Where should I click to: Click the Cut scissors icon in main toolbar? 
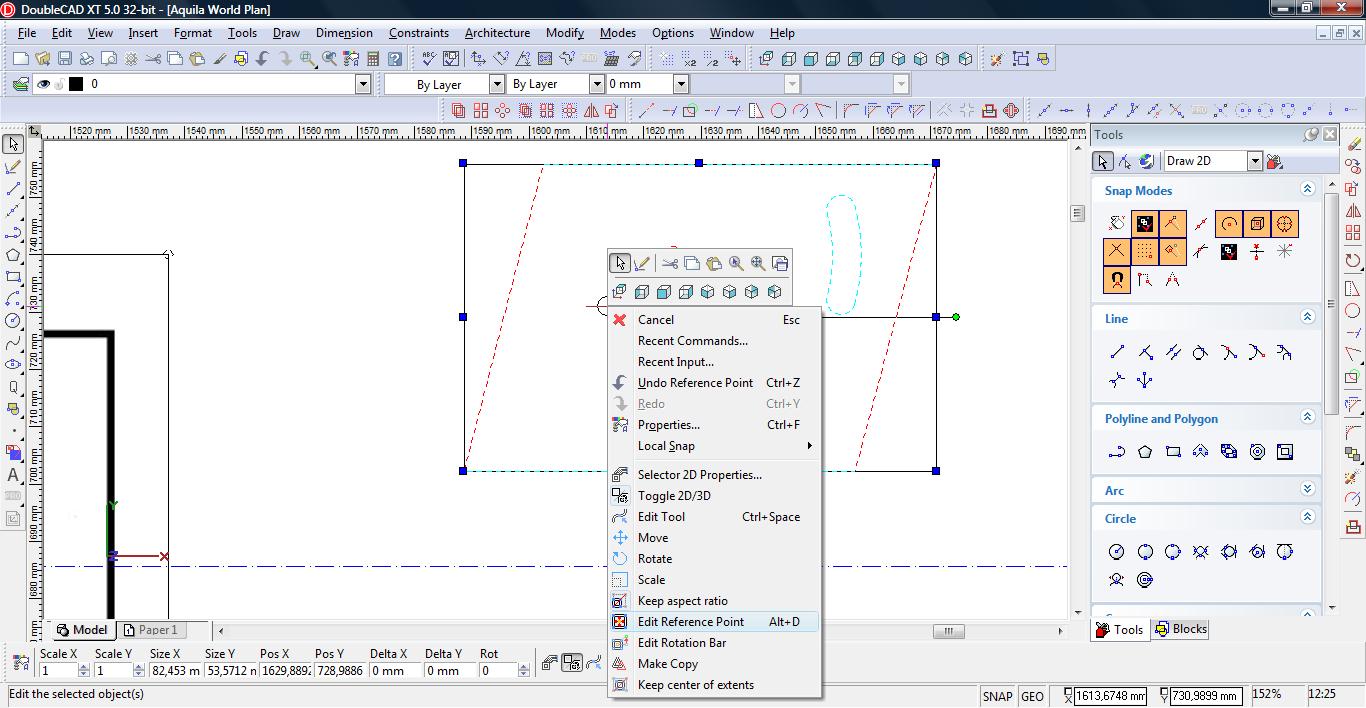(153, 59)
